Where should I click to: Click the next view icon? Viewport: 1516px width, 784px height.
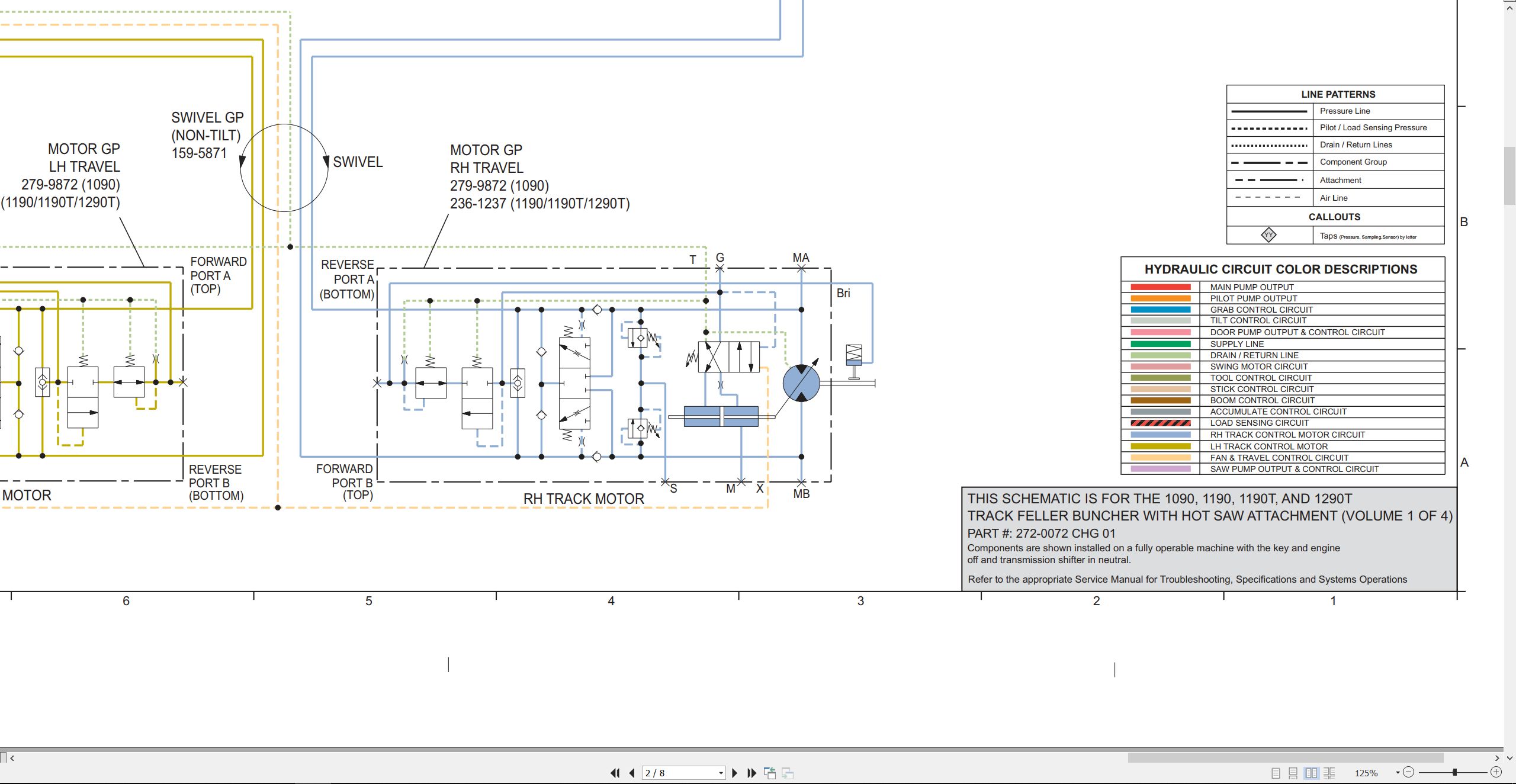(x=788, y=773)
